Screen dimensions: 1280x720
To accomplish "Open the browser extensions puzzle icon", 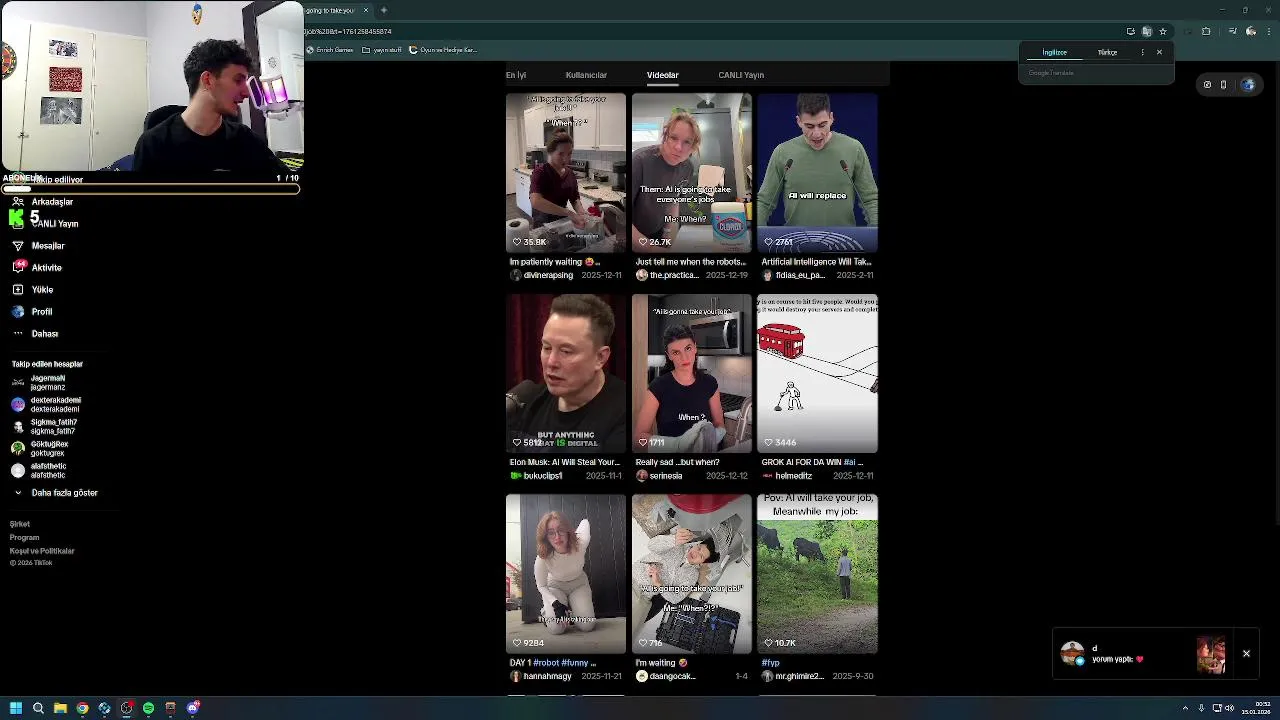I will click(x=1206, y=31).
